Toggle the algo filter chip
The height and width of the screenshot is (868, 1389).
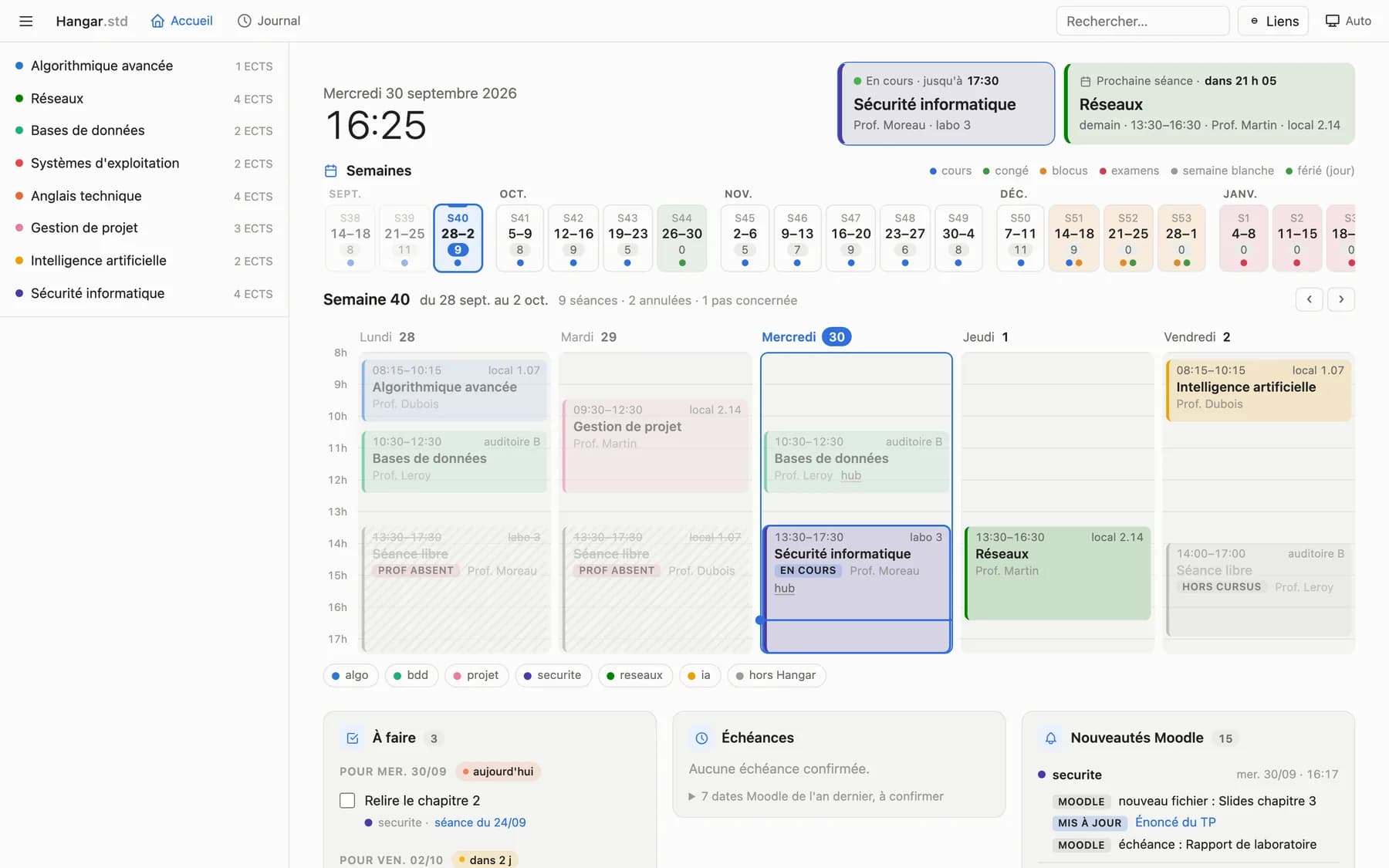(x=350, y=676)
